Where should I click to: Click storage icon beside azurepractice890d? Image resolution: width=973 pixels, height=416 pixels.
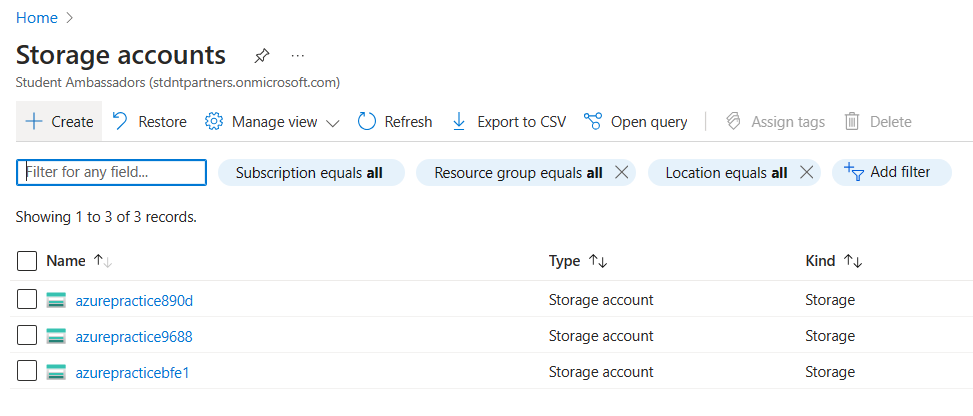(56, 300)
